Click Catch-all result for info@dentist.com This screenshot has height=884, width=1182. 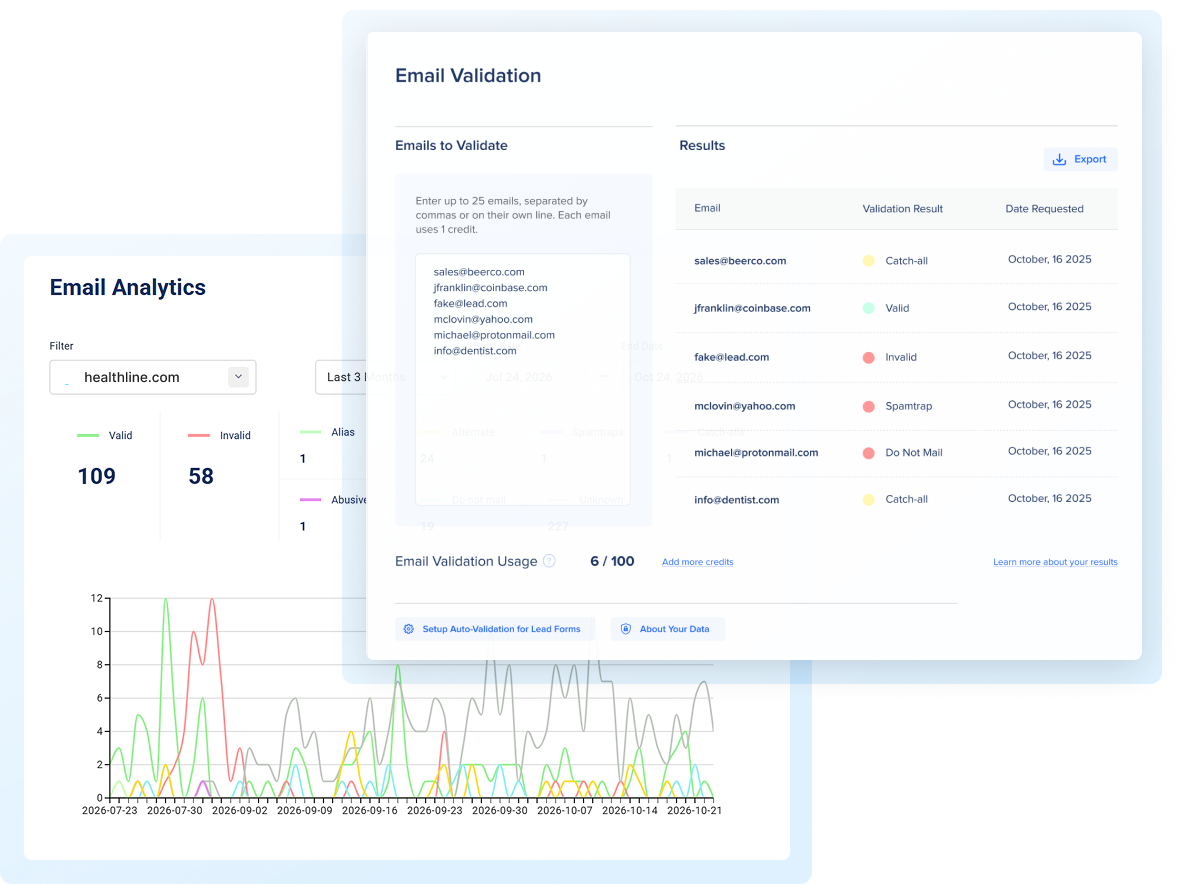(x=906, y=500)
